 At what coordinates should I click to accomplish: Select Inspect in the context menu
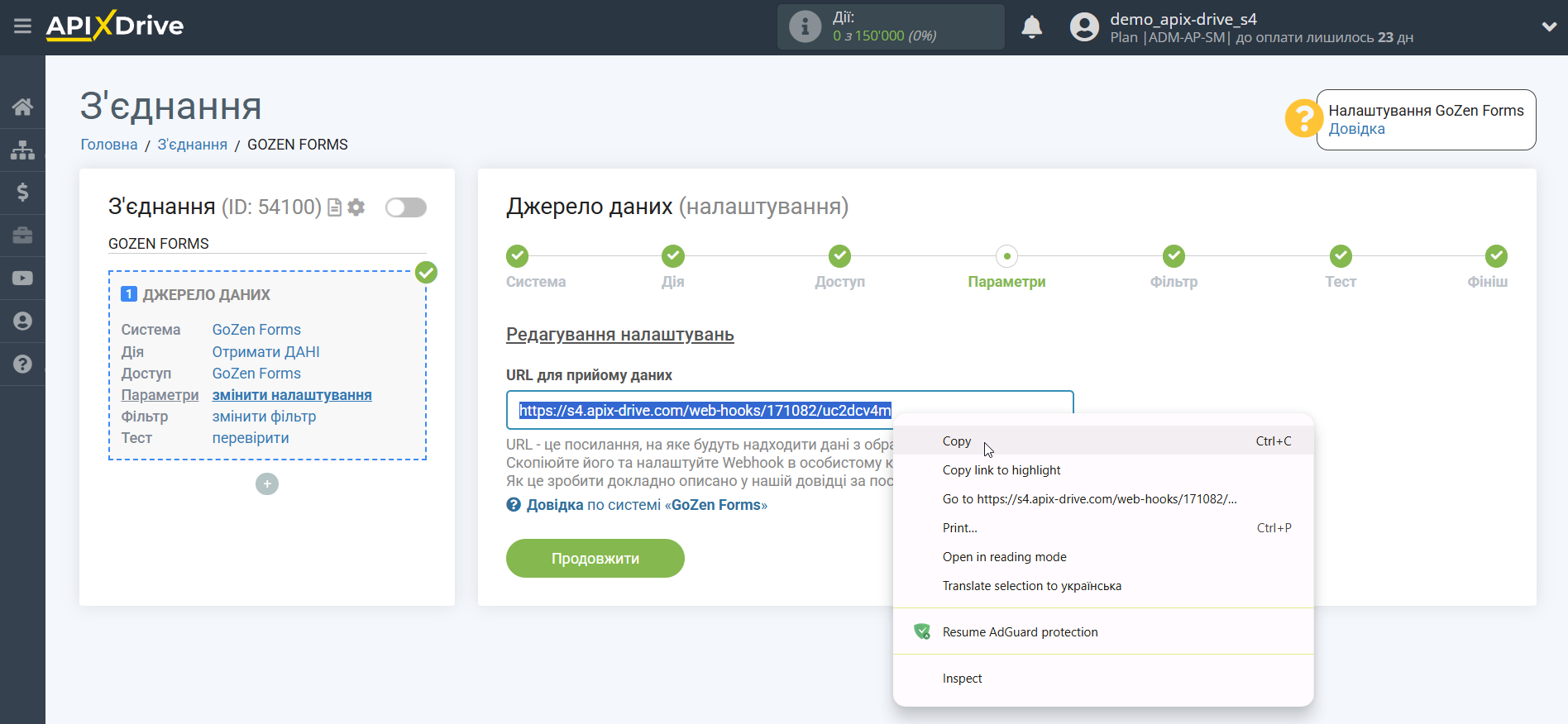click(1103, 679)
